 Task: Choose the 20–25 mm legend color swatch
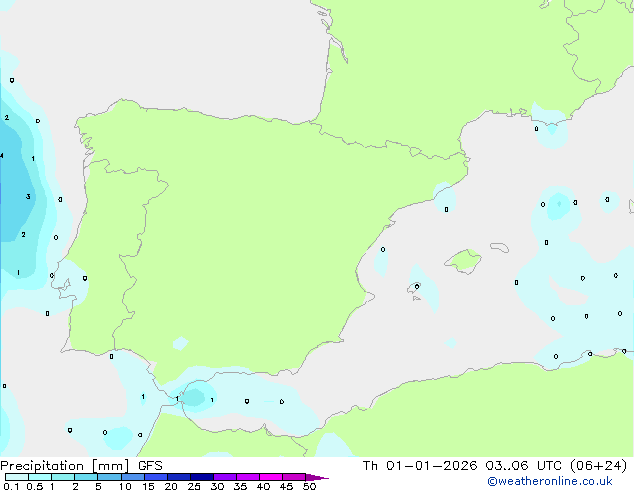179,477
